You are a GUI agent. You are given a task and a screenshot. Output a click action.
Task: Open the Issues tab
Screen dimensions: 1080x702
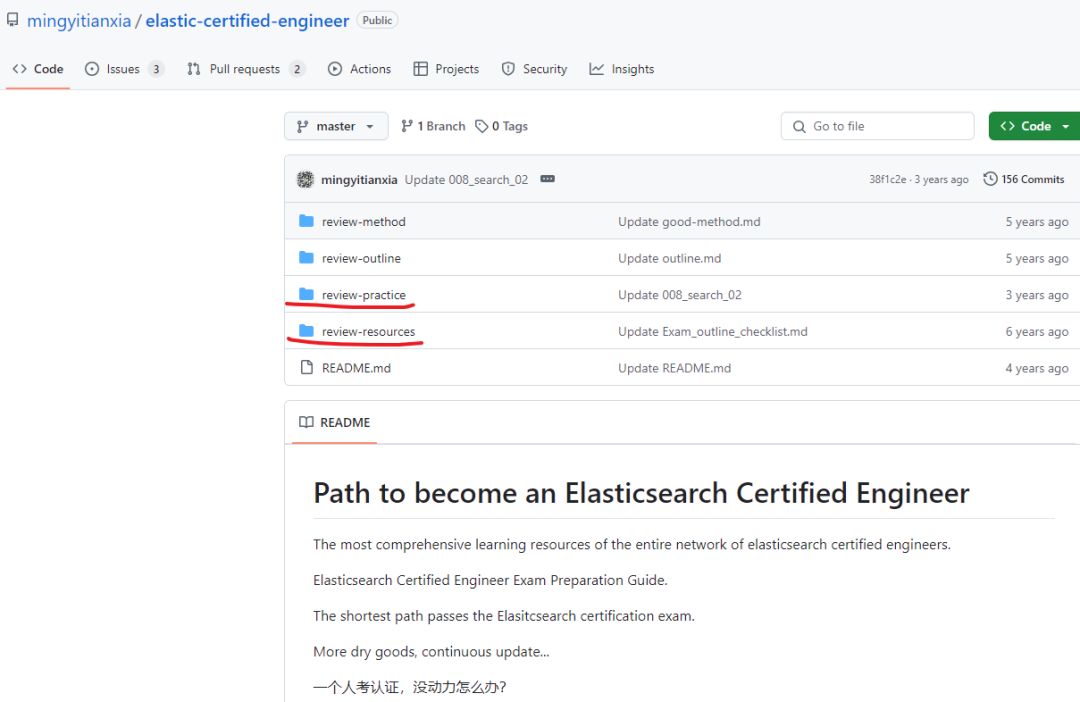point(124,69)
